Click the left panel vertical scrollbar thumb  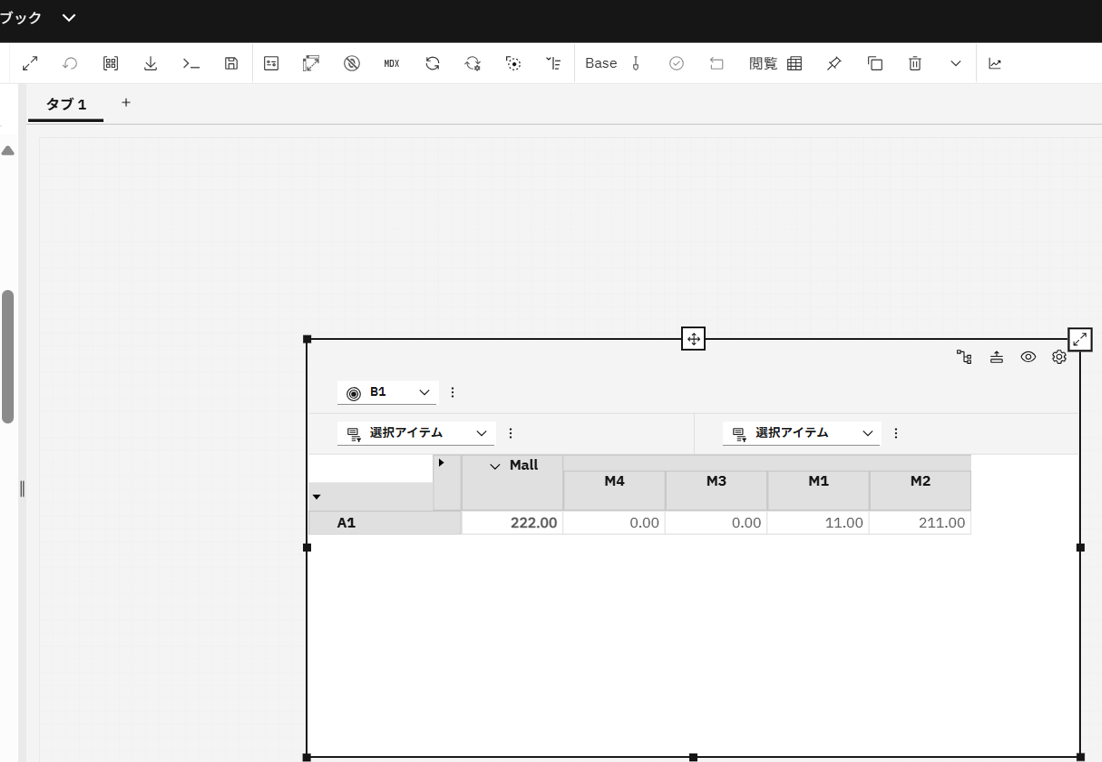click(8, 356)
